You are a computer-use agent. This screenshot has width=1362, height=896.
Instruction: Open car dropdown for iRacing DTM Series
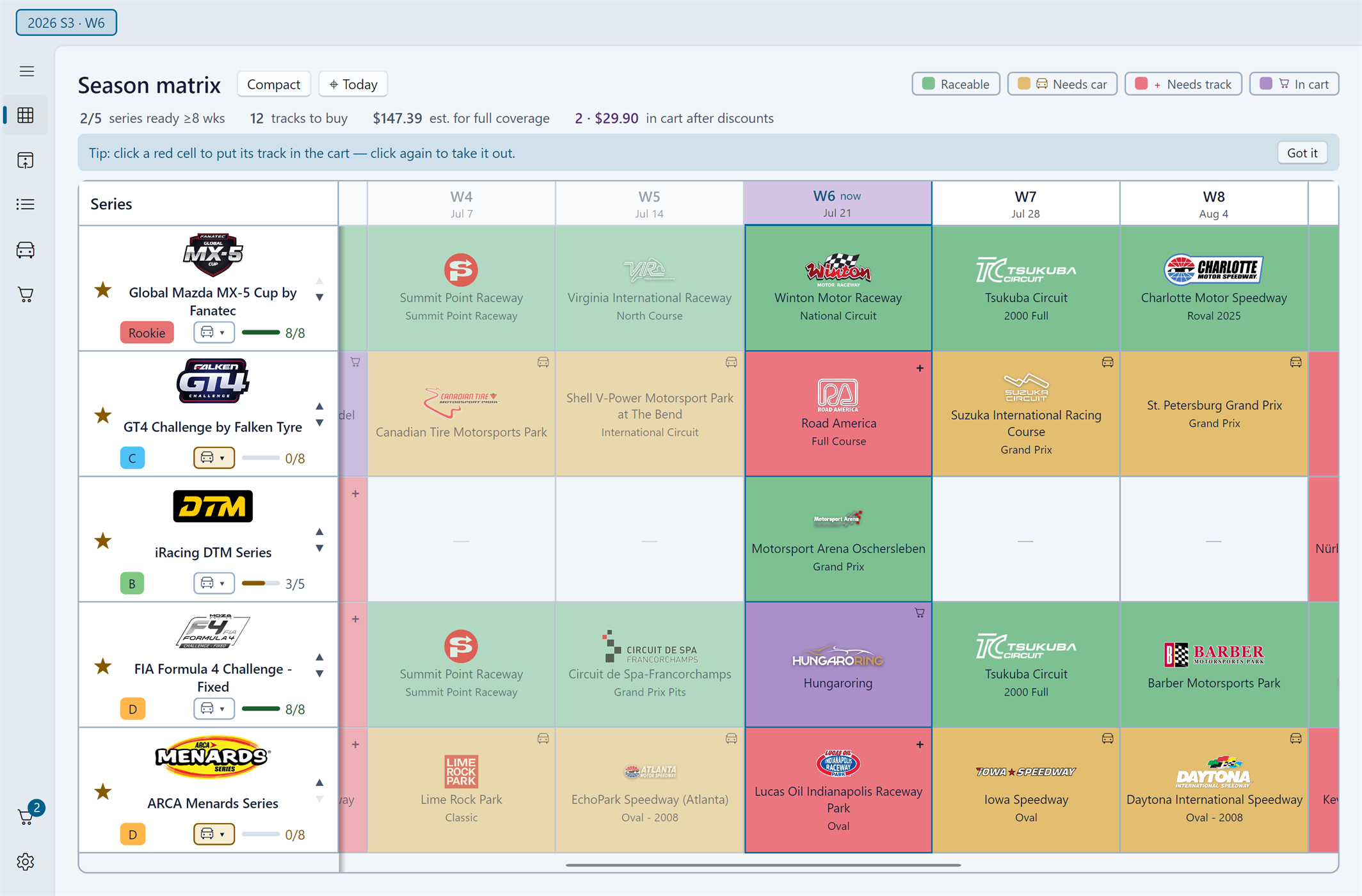(214, 583)
